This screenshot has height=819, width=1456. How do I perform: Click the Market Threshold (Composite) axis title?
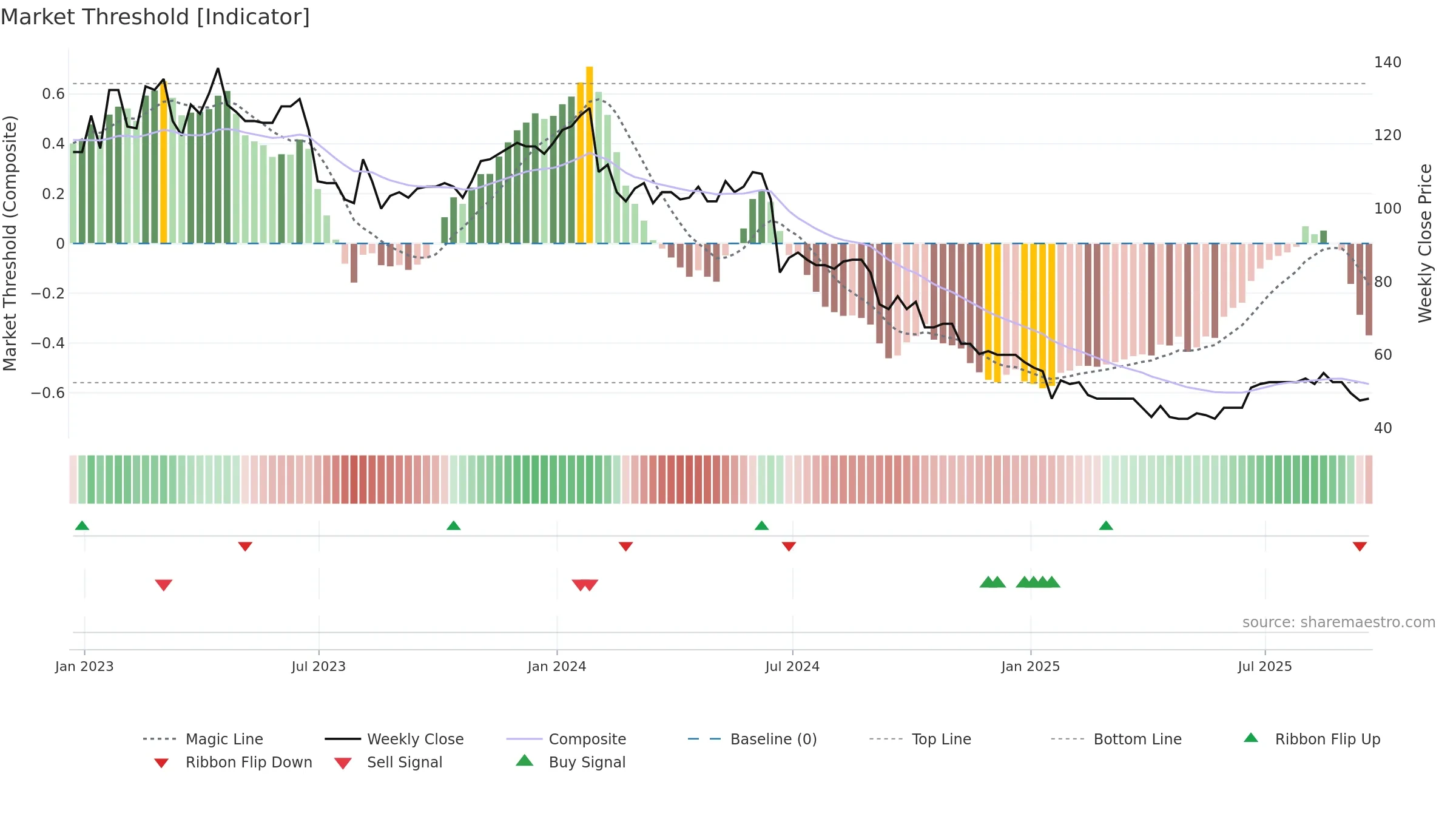click(10, 243)
